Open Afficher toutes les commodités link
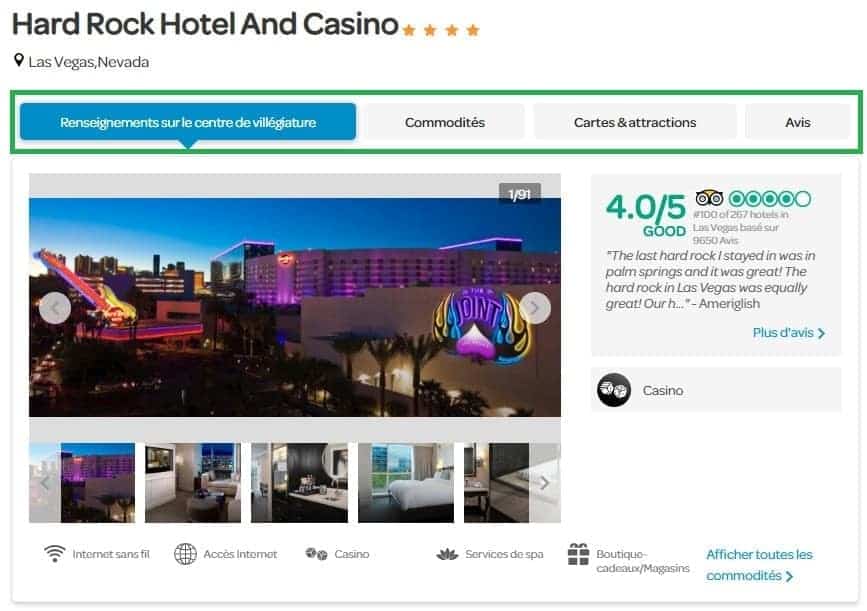 (x=759, y=565)
